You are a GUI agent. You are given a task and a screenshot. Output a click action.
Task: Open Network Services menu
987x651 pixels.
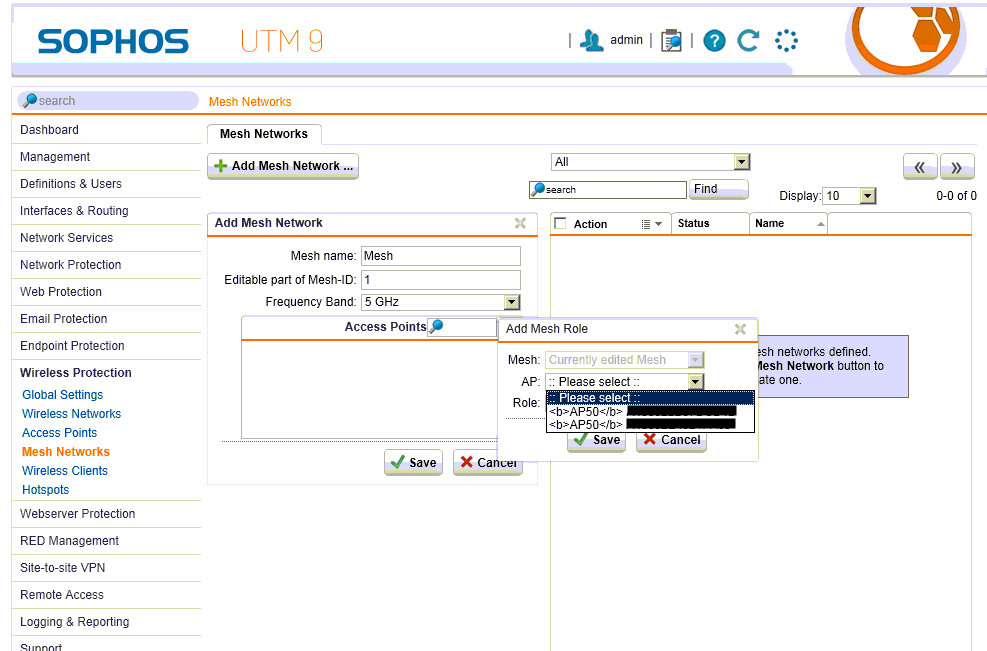click(x=66, y=238)
